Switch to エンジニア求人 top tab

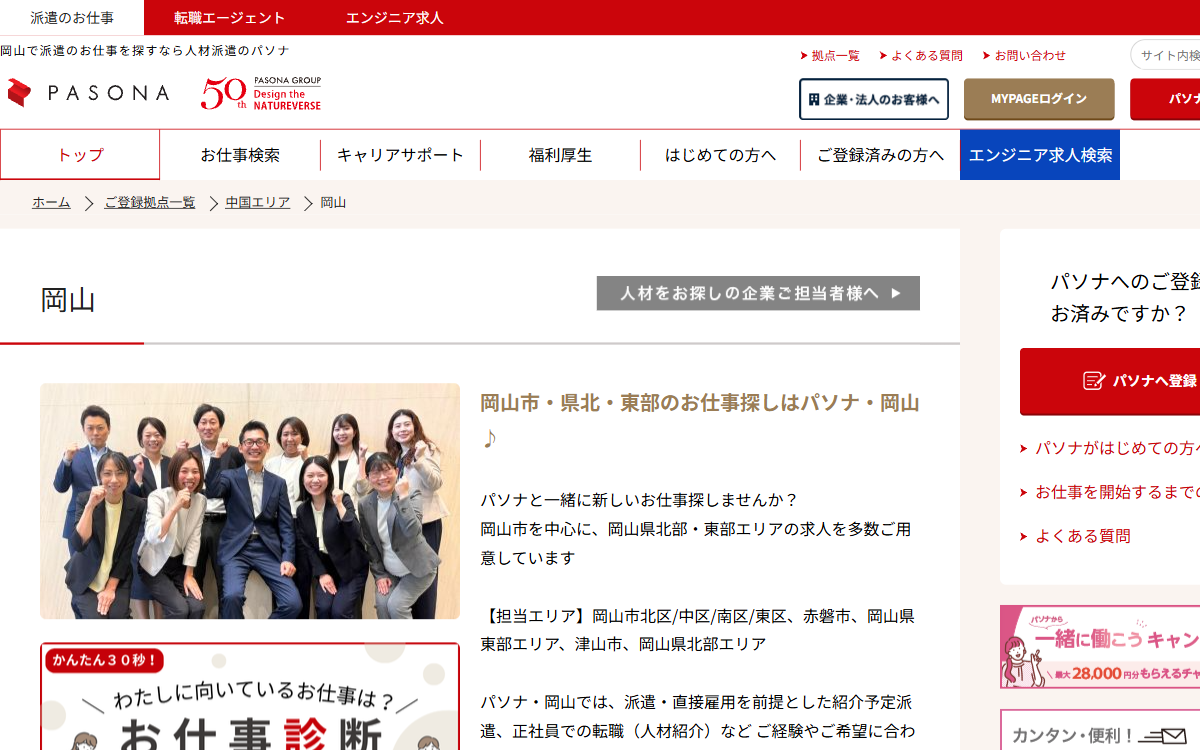(x=395, y=18)
